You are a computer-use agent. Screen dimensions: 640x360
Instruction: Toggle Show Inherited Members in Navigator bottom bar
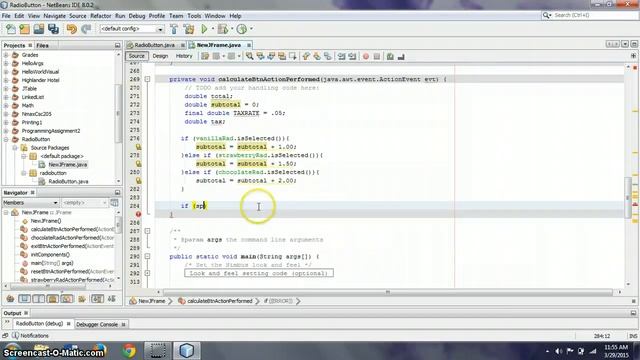point(10,299)
